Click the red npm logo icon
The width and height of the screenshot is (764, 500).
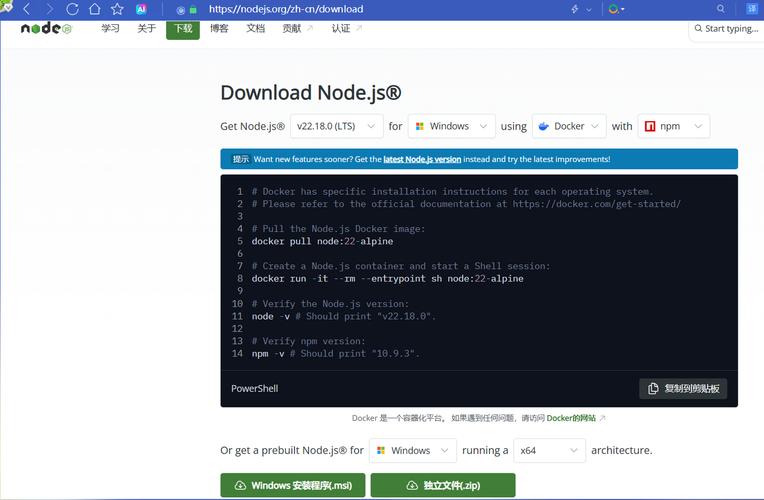(x=649, y=126)
